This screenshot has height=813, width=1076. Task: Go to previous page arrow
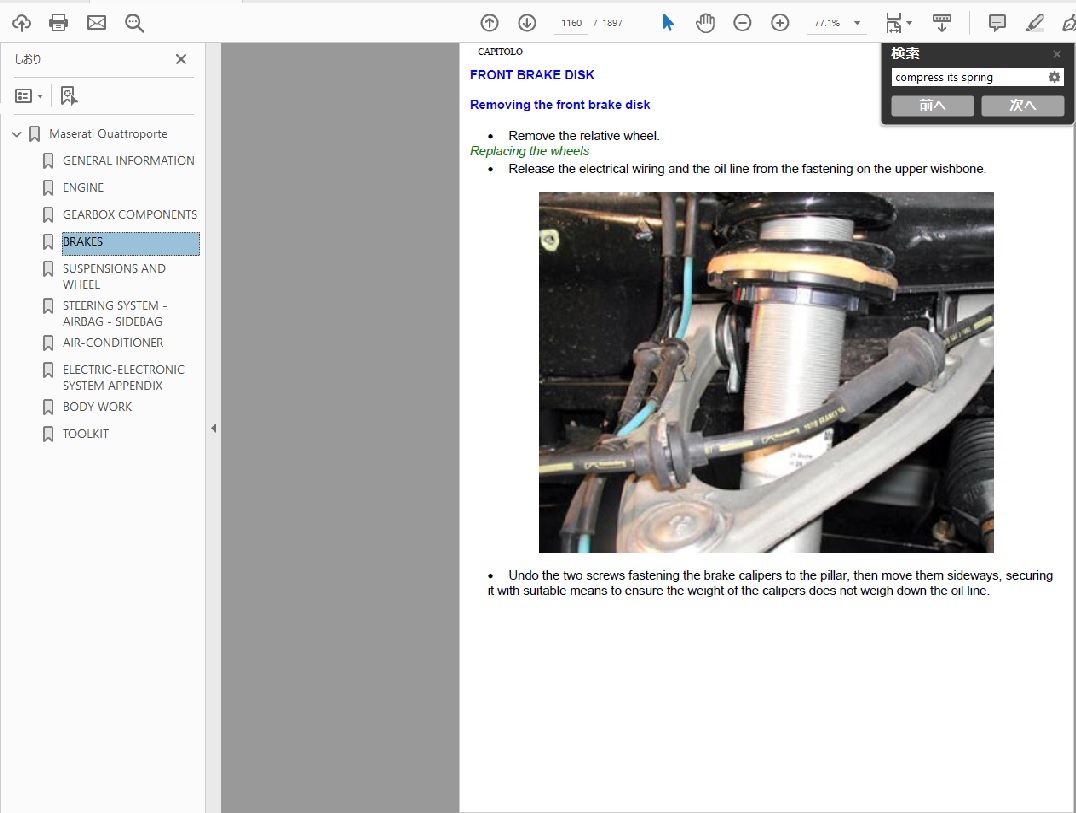[489, 23]
